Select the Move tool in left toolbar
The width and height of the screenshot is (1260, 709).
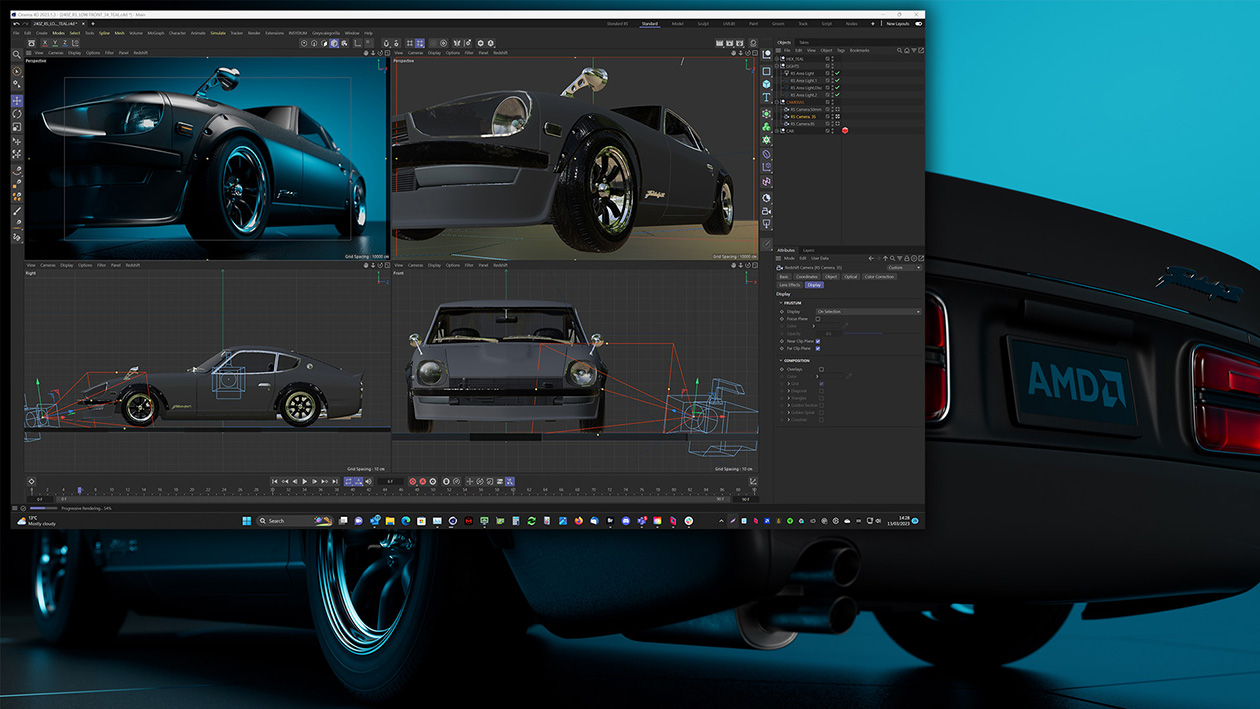tap(17, 101)
